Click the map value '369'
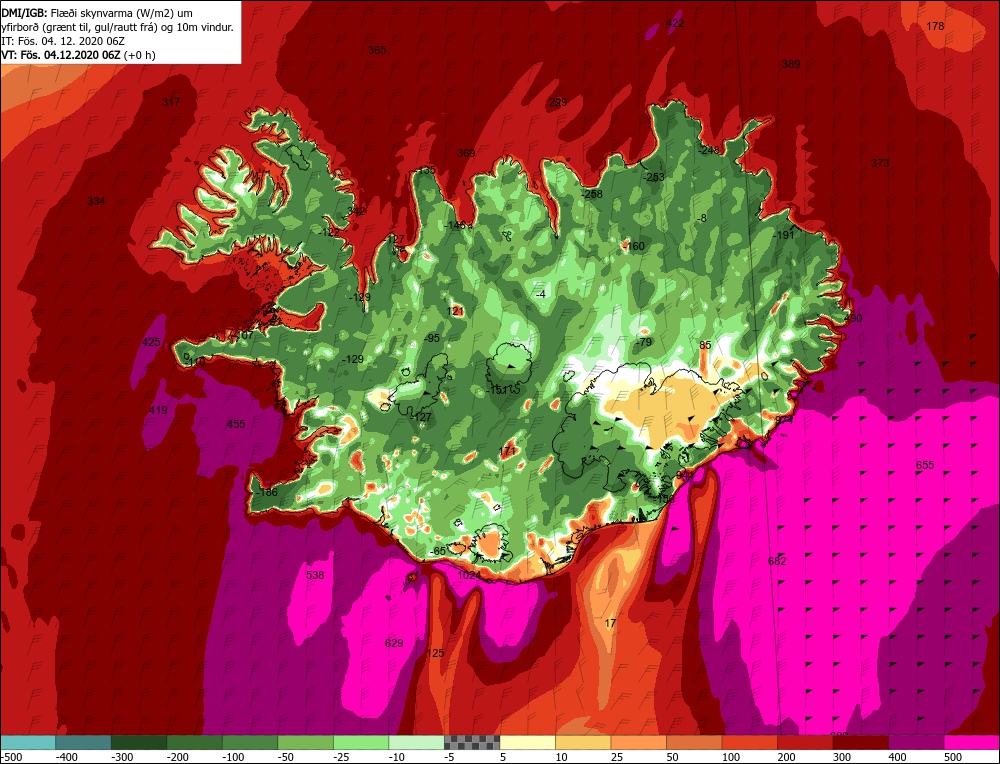This screenshot has height=764, width=1000. 466,153
